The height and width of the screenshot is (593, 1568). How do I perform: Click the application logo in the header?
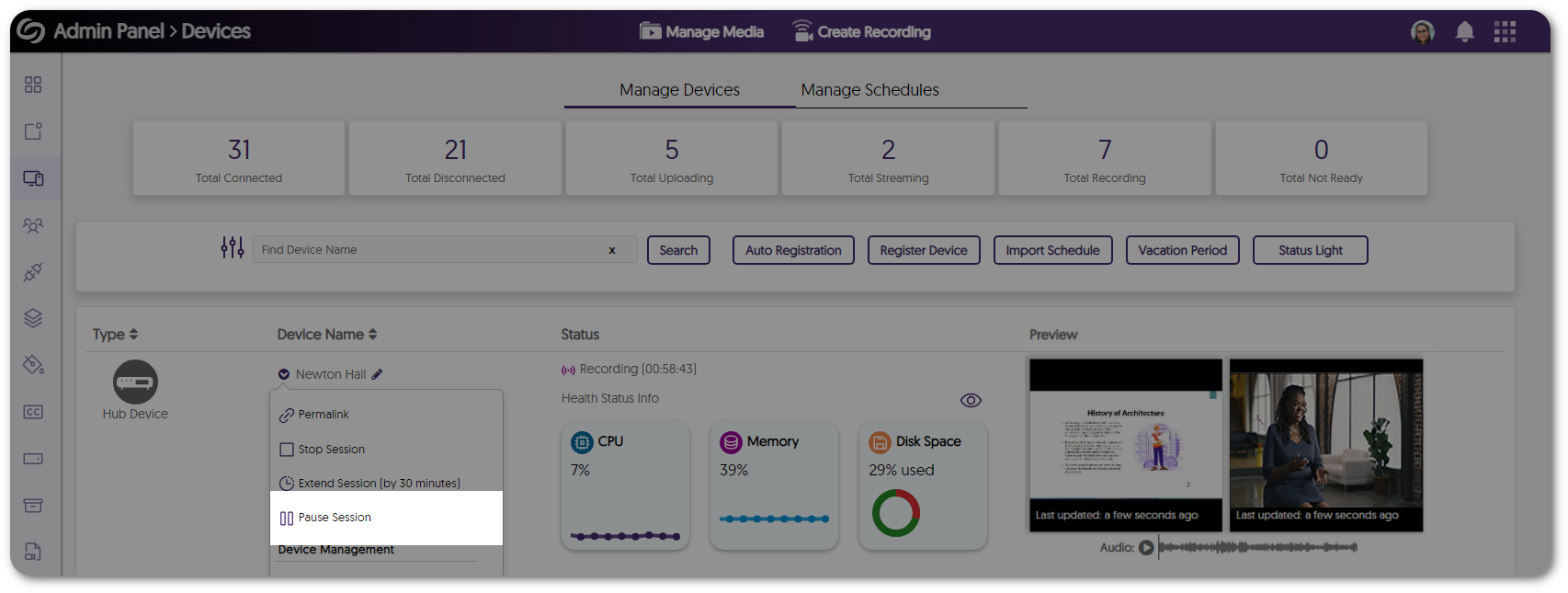click(x=31, y=31)
